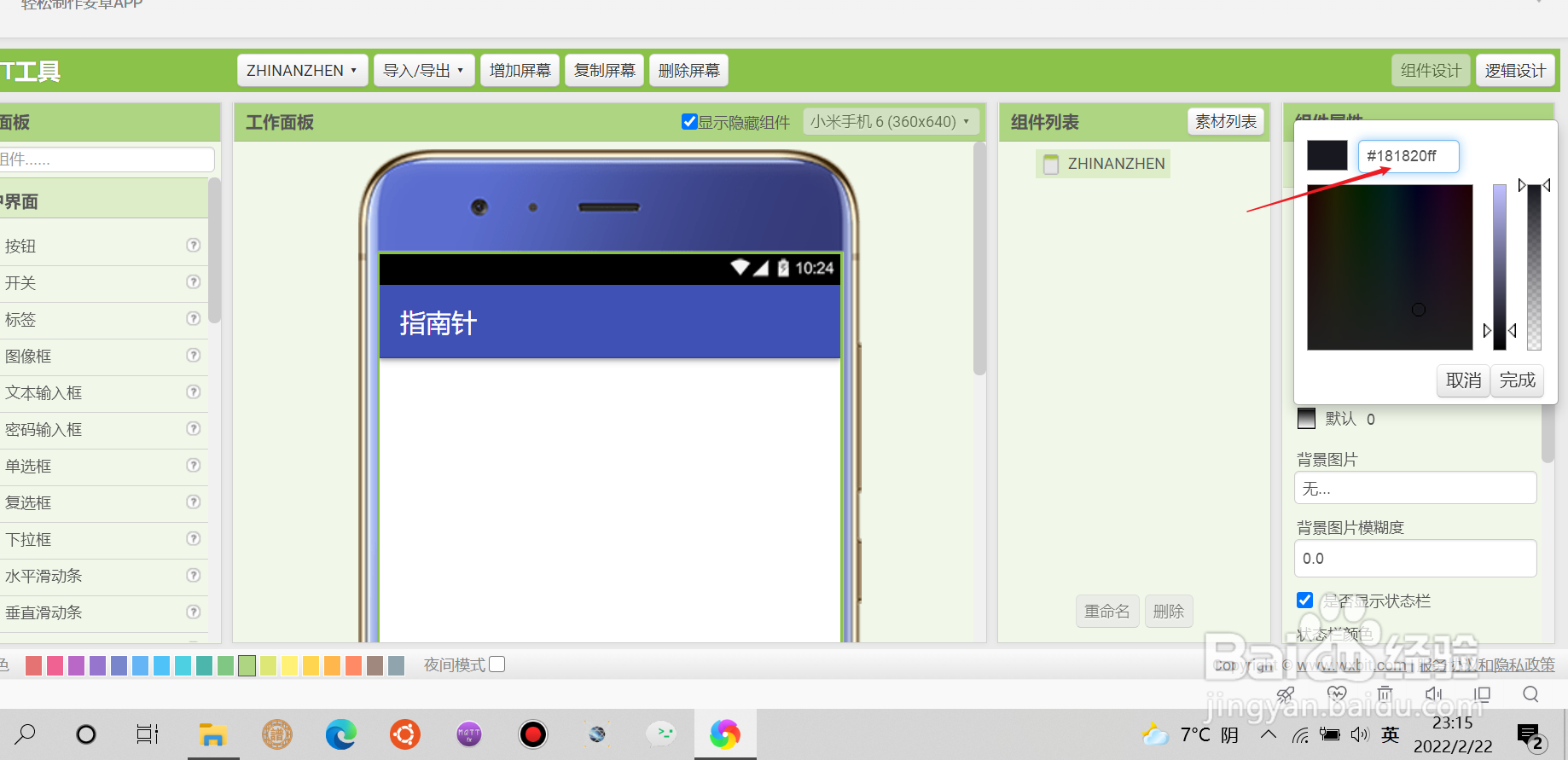1568x760 pixels.
Task: Click the help icon beside 按钮
Action: click(x=194, y=246)
